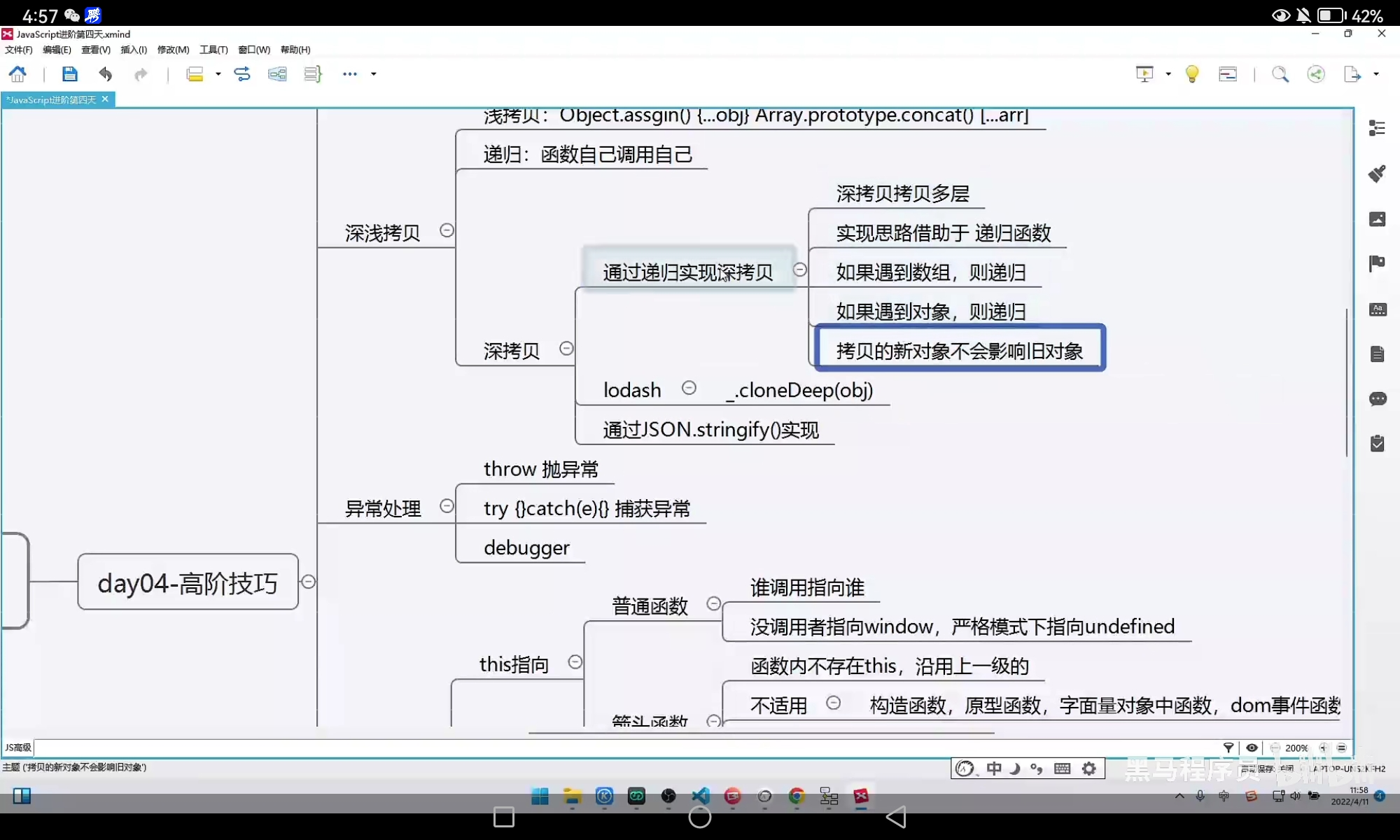Open the Comments speech bubble sidebar icon
Screen dimensions: 1400x840
pos(1377,399)
